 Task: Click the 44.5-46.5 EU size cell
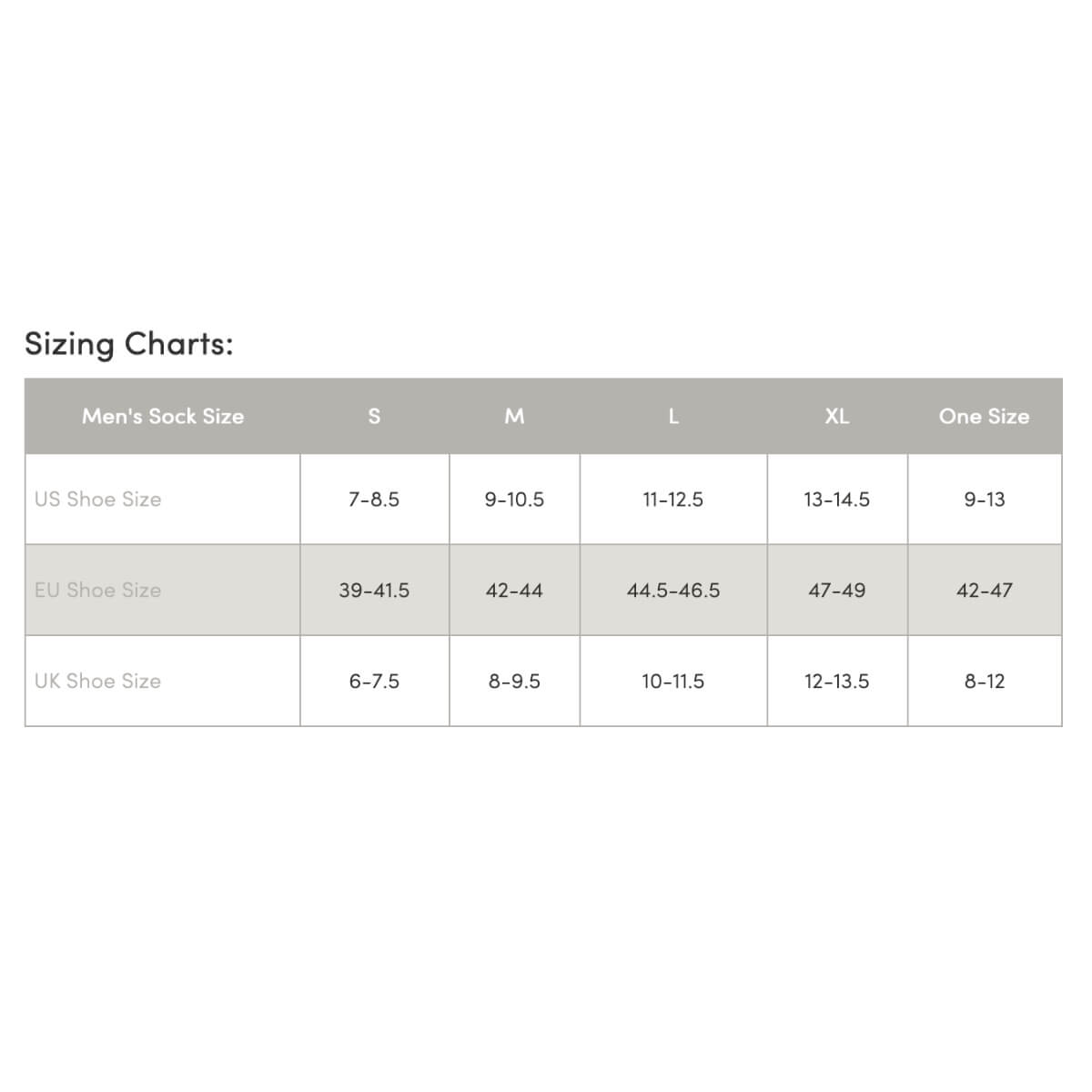pyautogui.click(x=673, y=590)
